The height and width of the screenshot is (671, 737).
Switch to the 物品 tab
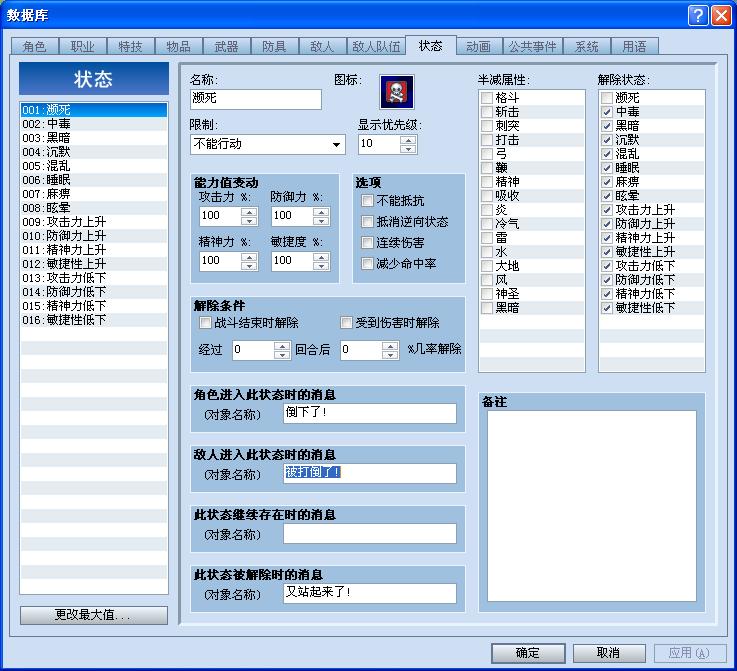pos(178,47)
